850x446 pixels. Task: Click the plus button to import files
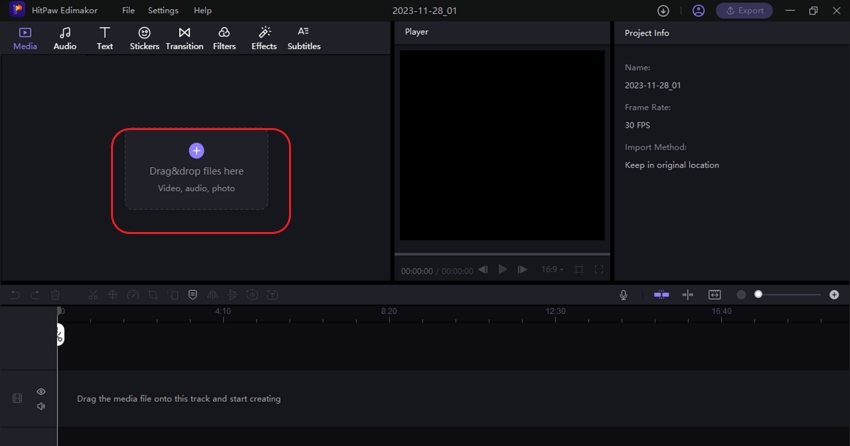196,150
